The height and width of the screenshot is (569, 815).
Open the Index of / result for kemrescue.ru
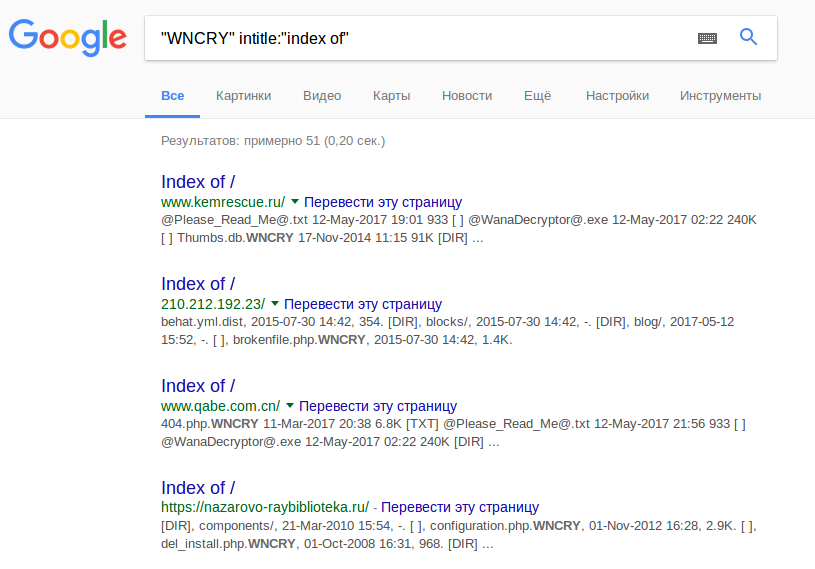tap(198, 182)
